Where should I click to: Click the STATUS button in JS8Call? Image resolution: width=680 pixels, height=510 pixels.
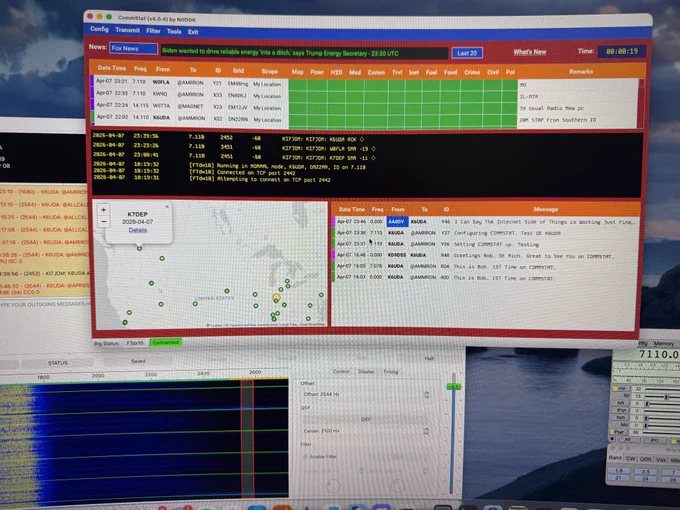[x=58, y=363]
